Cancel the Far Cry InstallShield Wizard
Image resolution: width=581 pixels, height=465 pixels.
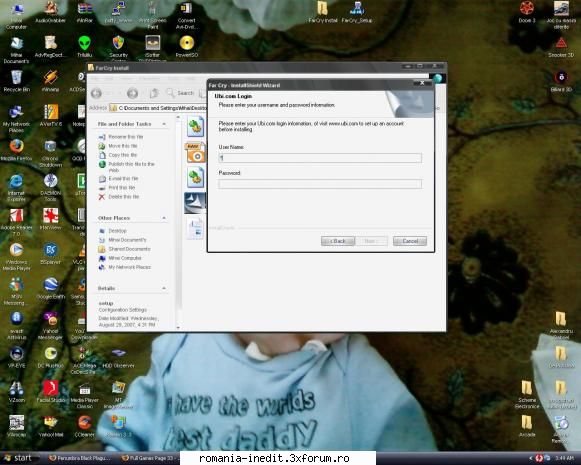(x=410, y=241)
